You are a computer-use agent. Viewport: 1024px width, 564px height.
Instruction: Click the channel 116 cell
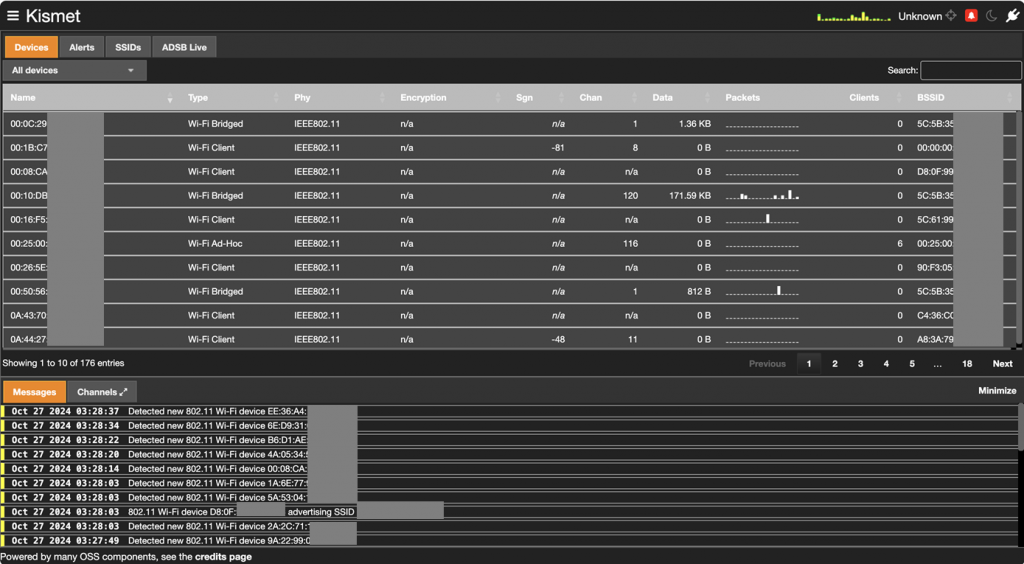tap(630, 243)
